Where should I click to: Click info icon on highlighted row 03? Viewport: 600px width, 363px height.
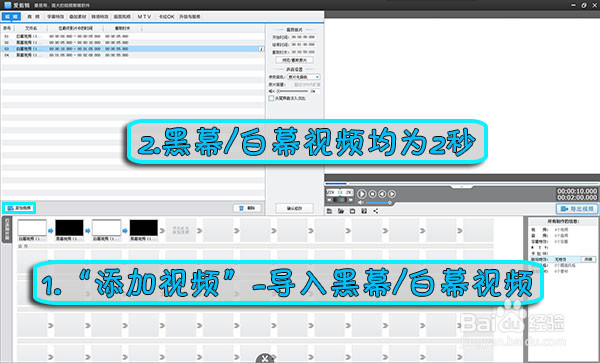261,49
